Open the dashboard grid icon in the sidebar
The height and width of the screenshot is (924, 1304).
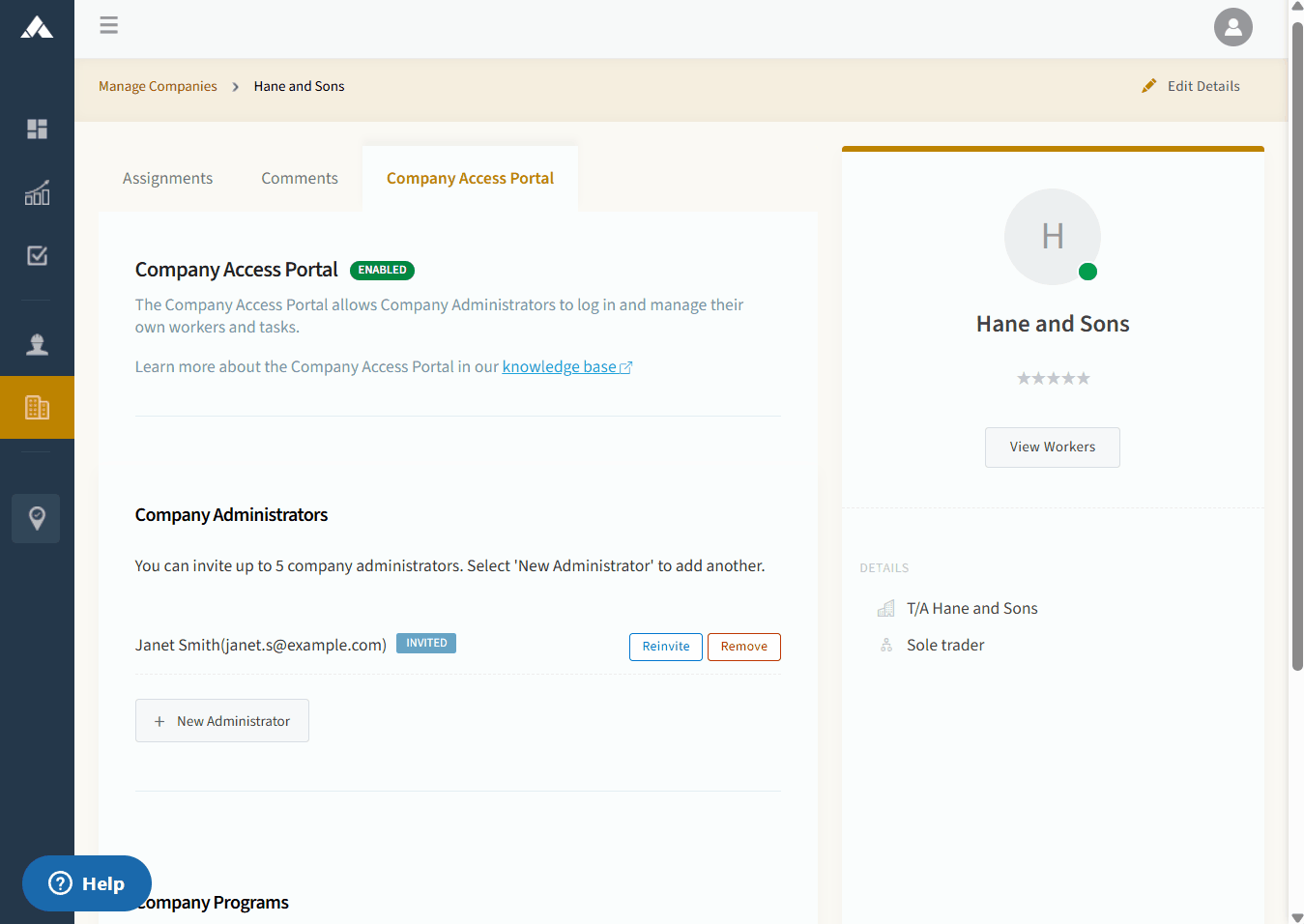click(37, 129)
